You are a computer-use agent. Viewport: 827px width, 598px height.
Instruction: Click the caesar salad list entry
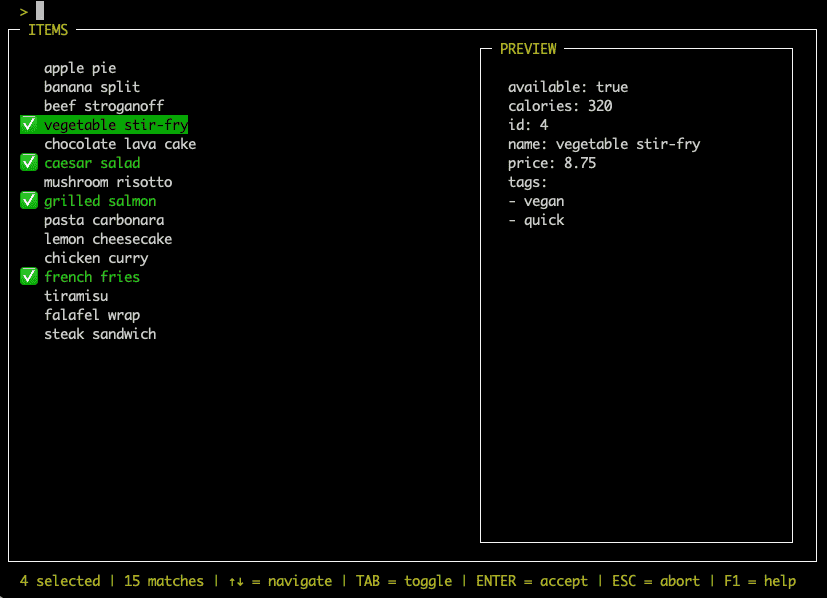92,163
